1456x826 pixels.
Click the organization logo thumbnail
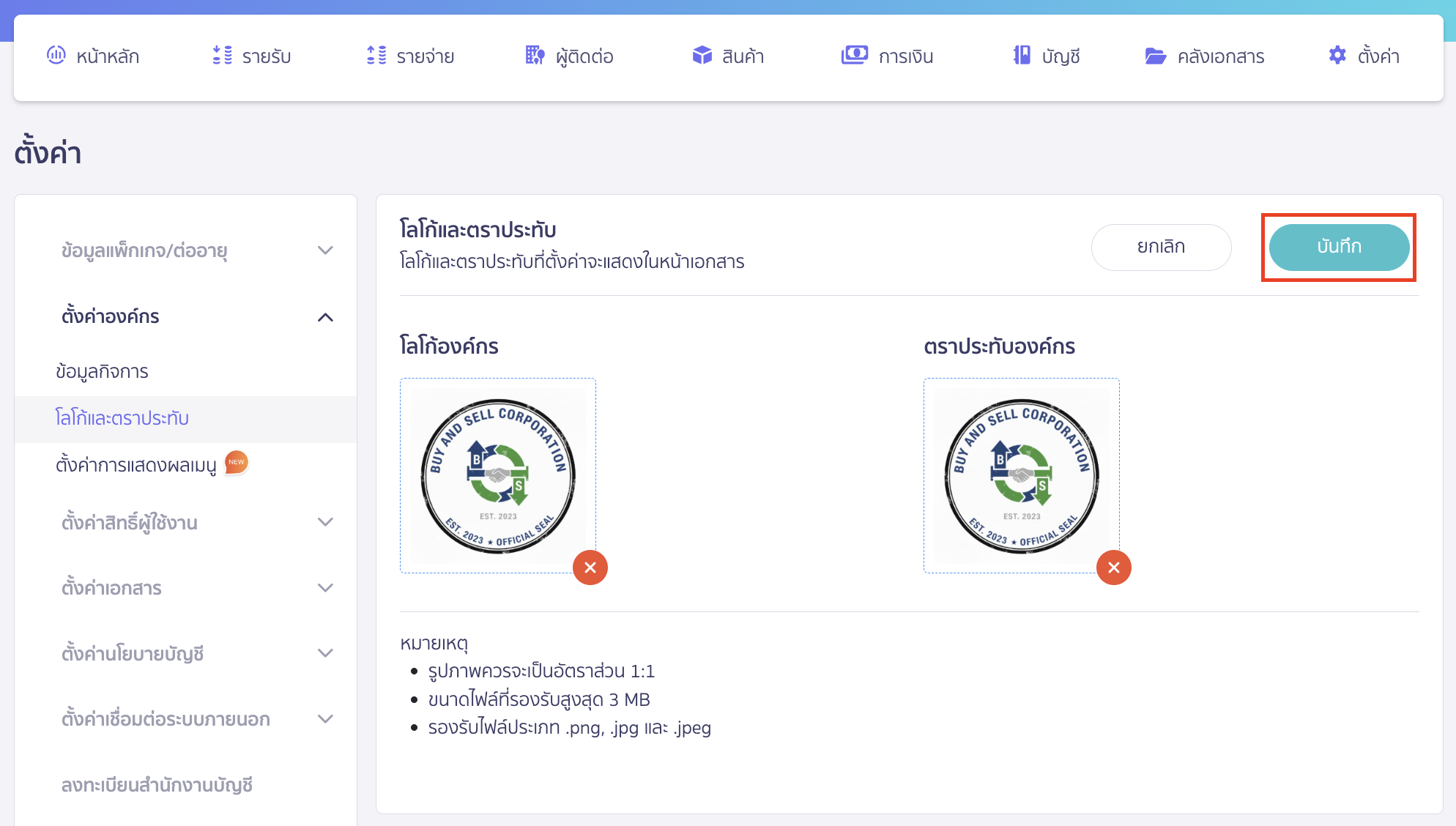[x=498, y=475]
